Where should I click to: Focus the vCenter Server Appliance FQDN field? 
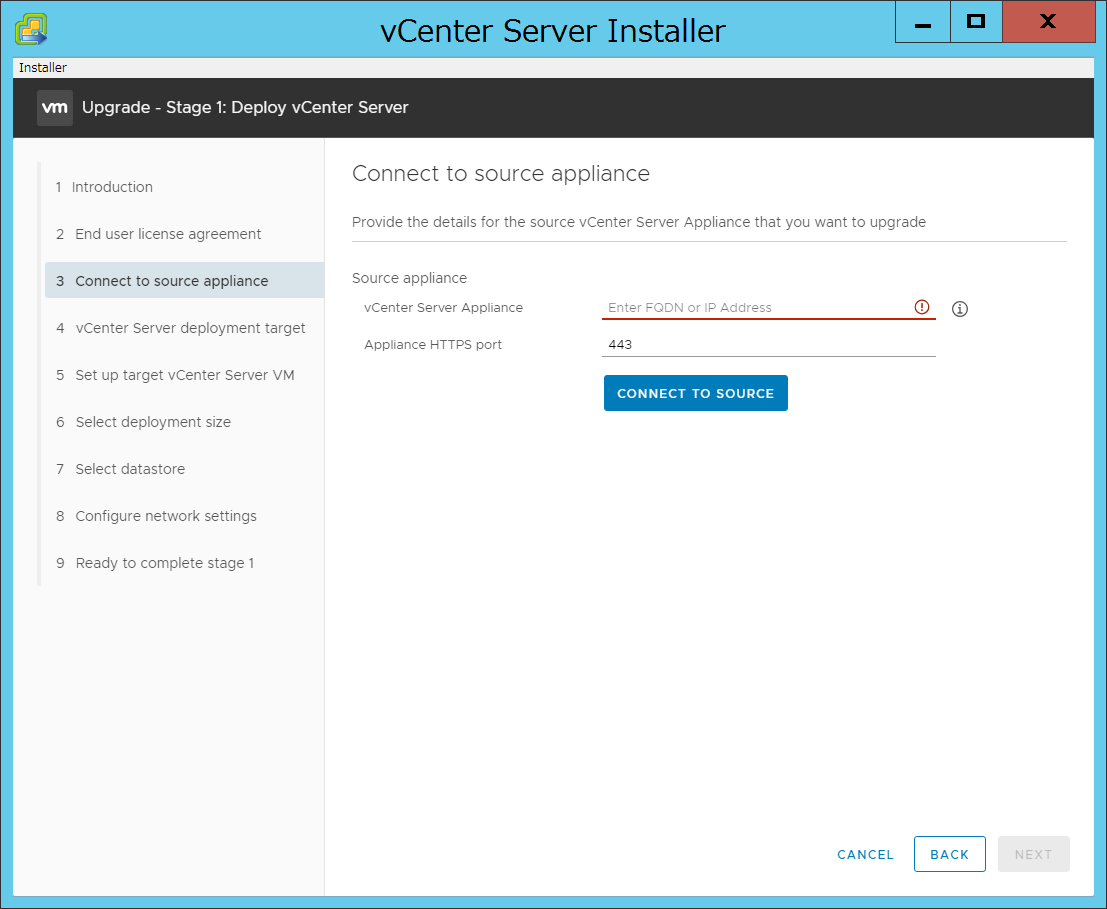pos(768,308)
